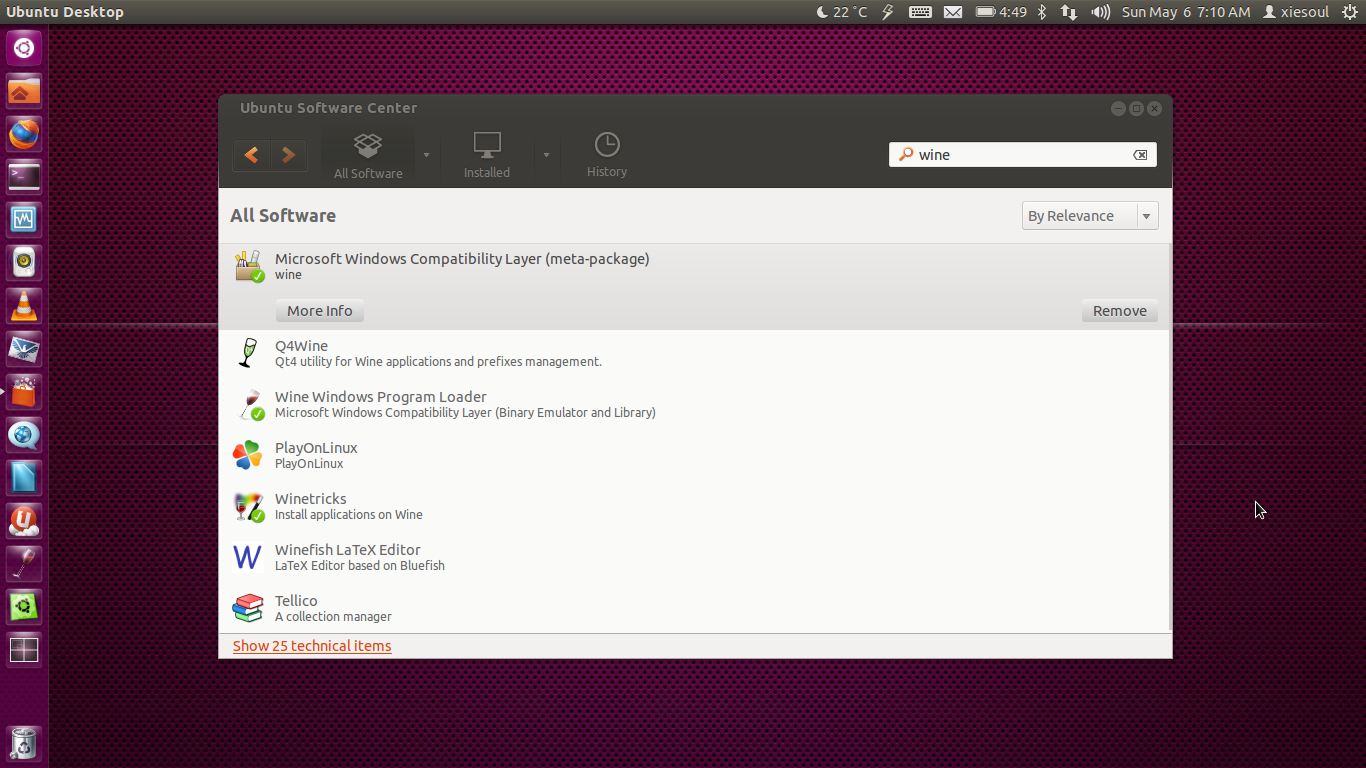Screen dimensions: 1366x768
Task: Click the results list scrollbar
Action: (x=1168, y=438)
